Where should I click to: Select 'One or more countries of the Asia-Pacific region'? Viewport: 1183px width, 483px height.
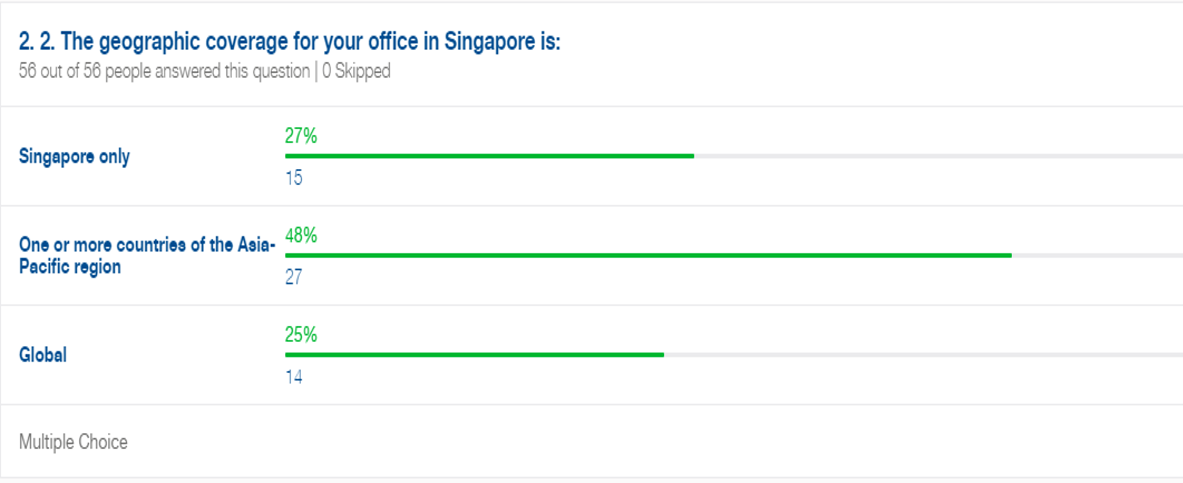click(x=147, y=256)
